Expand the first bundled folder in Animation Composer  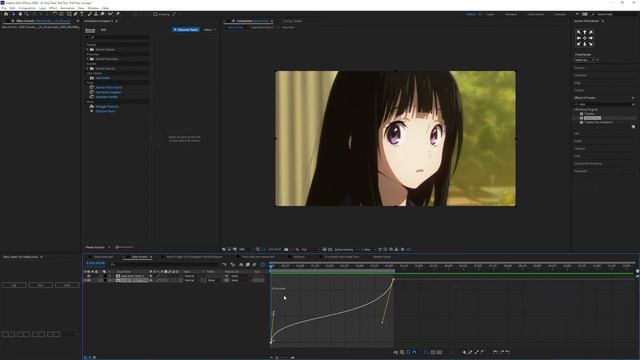[87, 49]
